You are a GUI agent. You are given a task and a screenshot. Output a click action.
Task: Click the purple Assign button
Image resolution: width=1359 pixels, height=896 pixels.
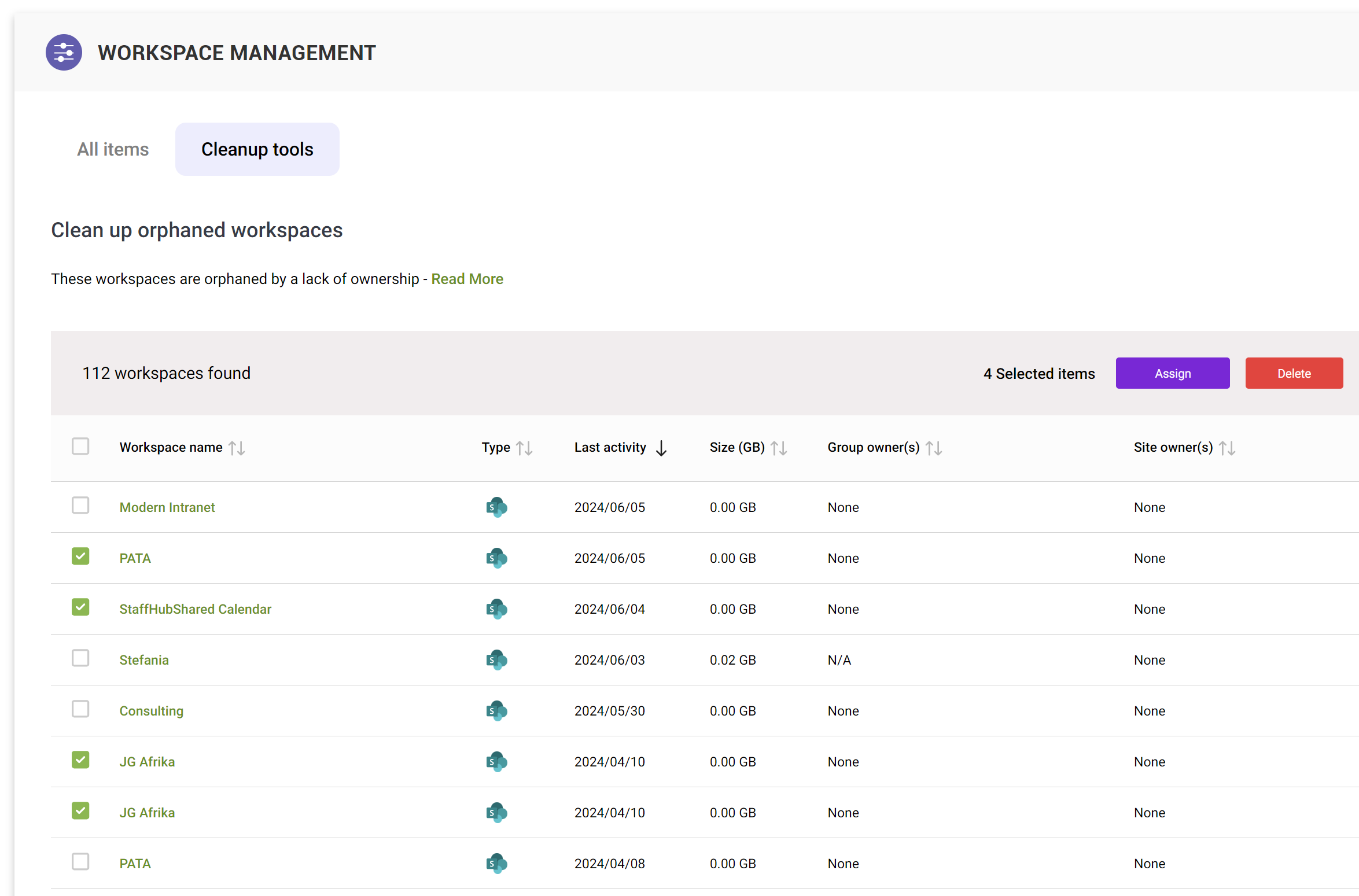tap(1173, 374)
